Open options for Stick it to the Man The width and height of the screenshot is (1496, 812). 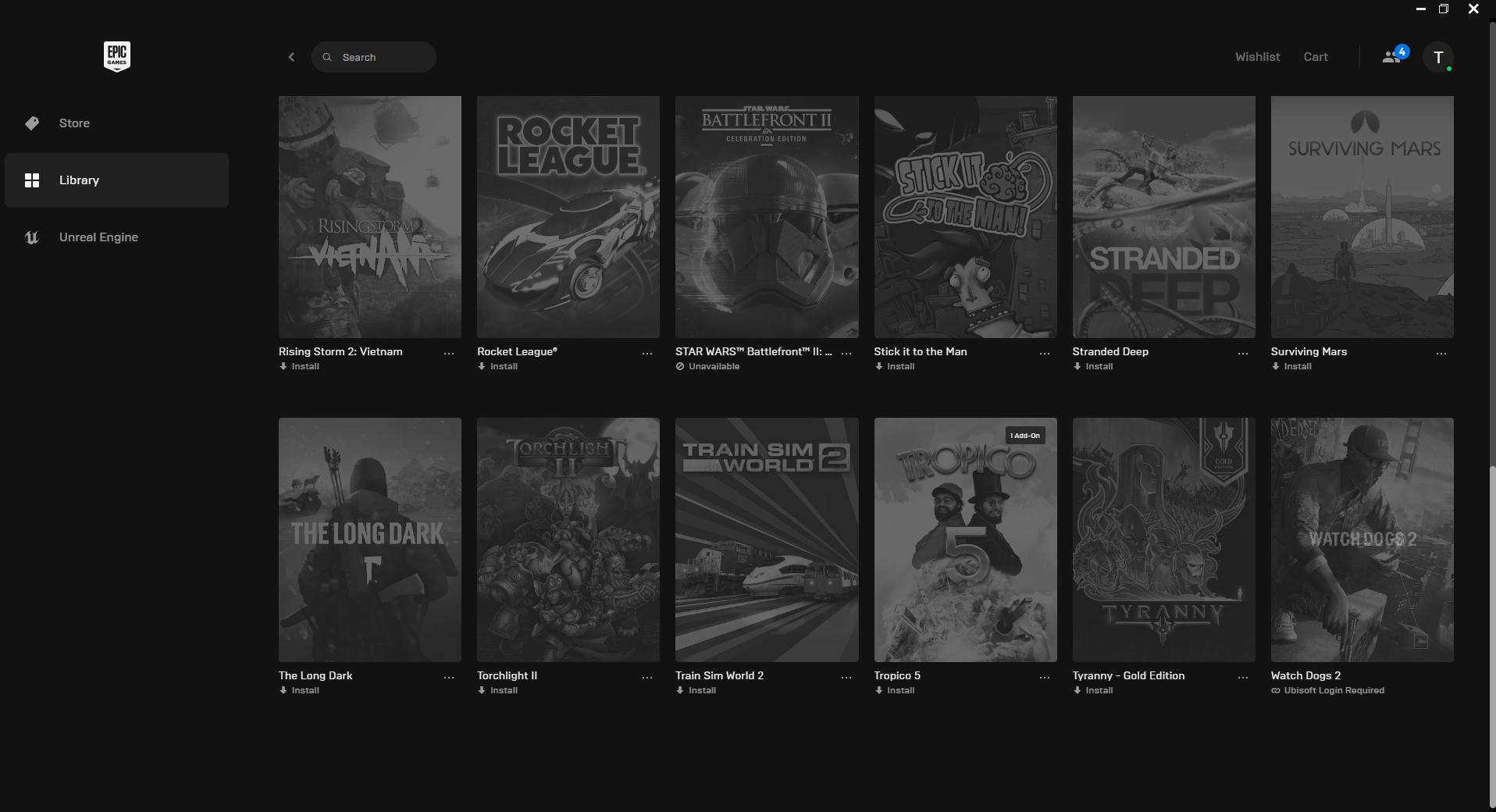tap(1045, 354)
